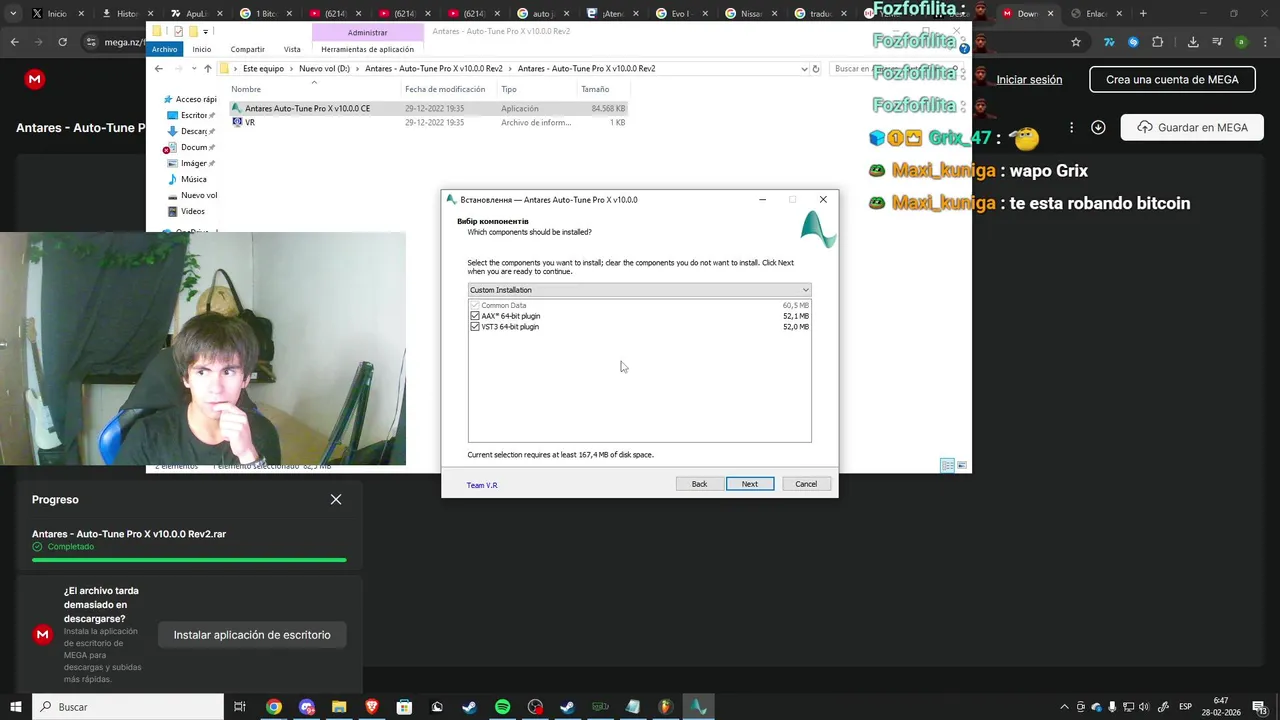This screenshot has height=720, width=1280.
Task: Click 'Este equipo' in the address path
Action: 264,69
